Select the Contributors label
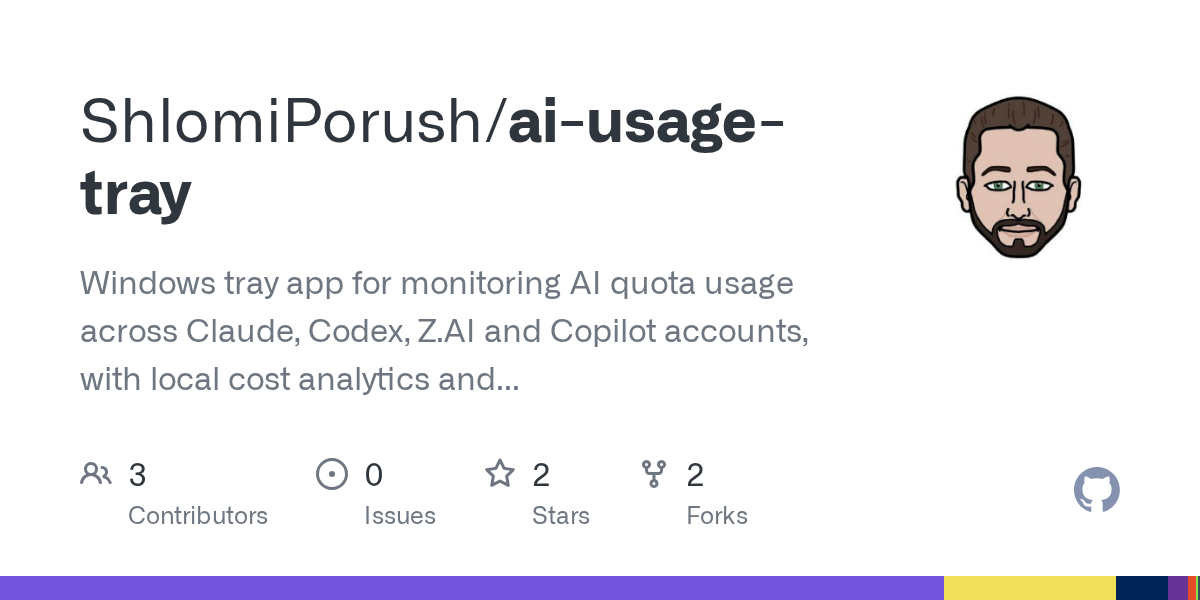Screen dimensions: 1200x600 [x=198, y=516]
